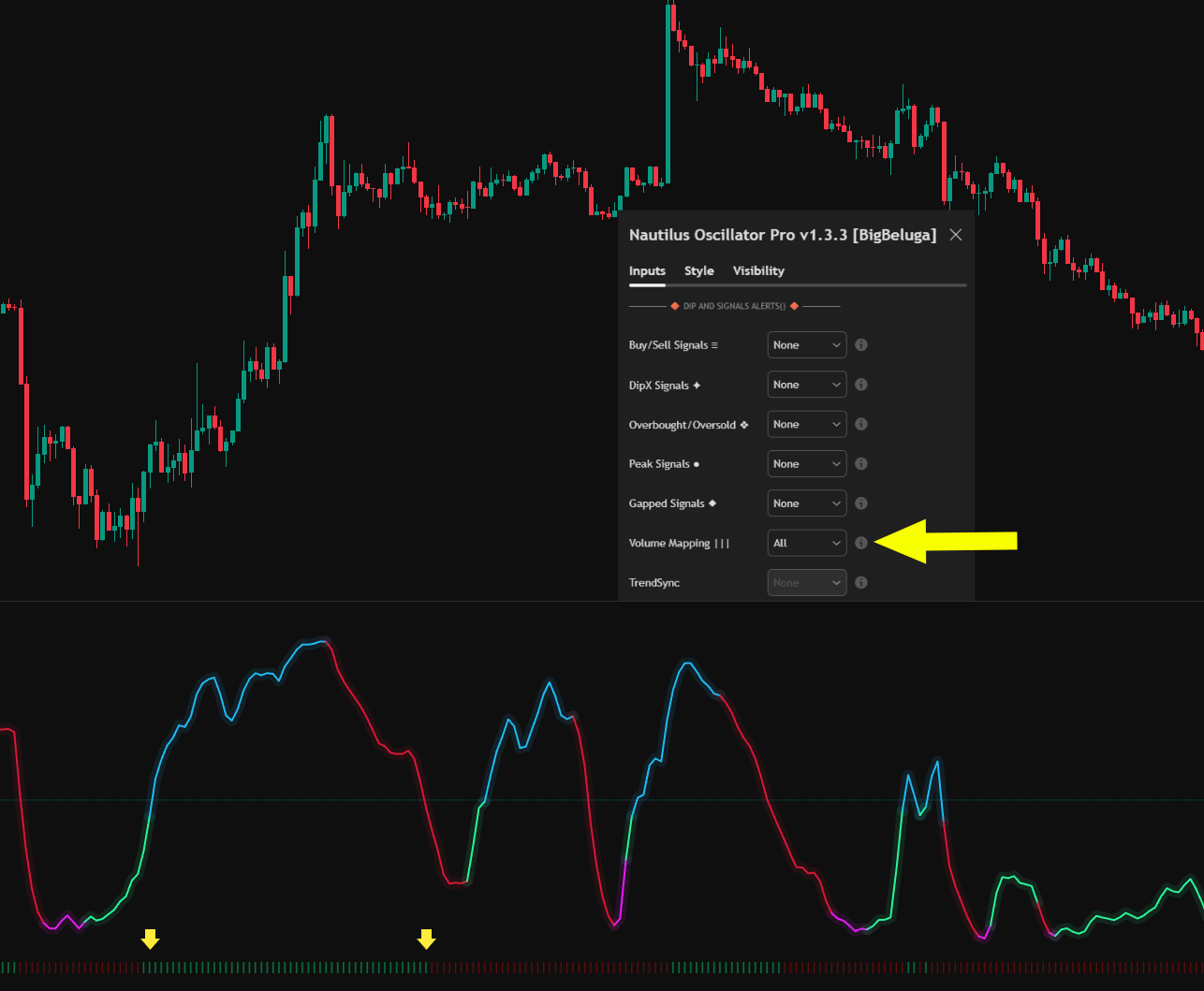The height and width of the screenshot is (991, 1204).
Task: Open the info tooltip for Buy/Sell Signals
Action: click(861, 345)
